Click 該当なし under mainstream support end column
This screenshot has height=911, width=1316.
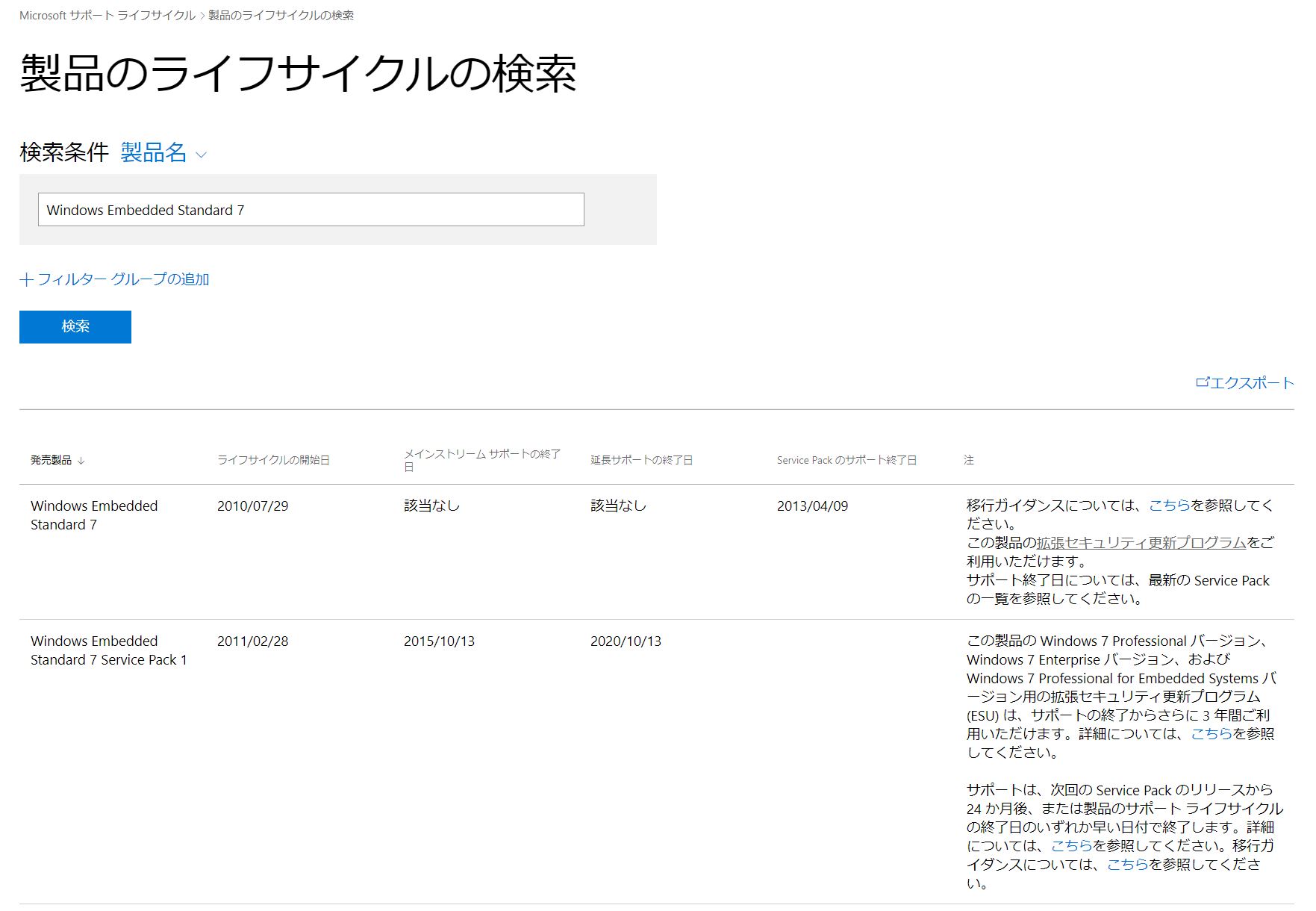(431, 506)
